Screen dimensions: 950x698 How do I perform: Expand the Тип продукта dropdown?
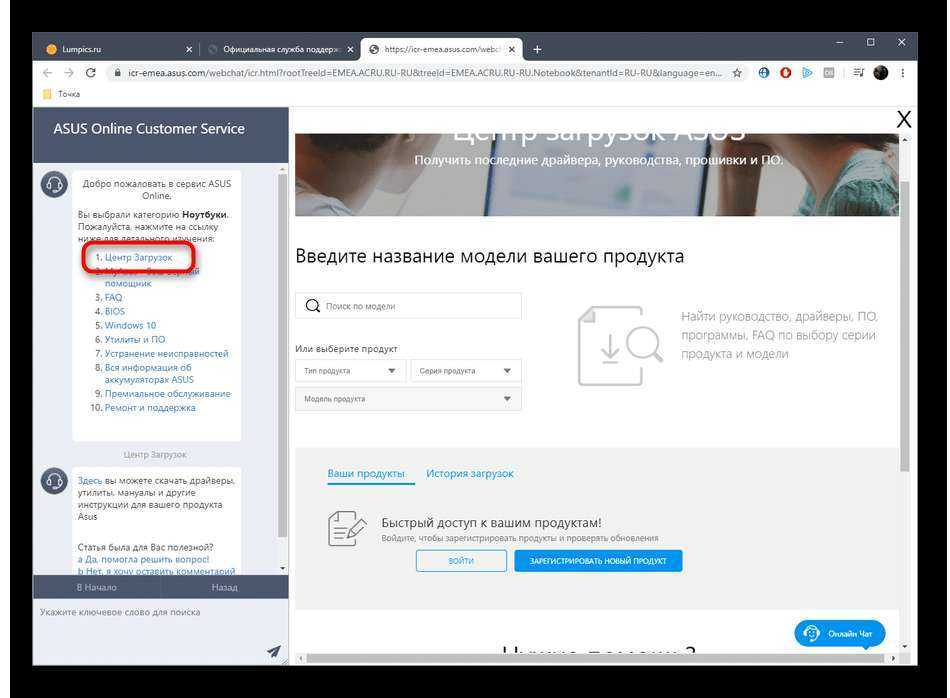coord(350,371)
